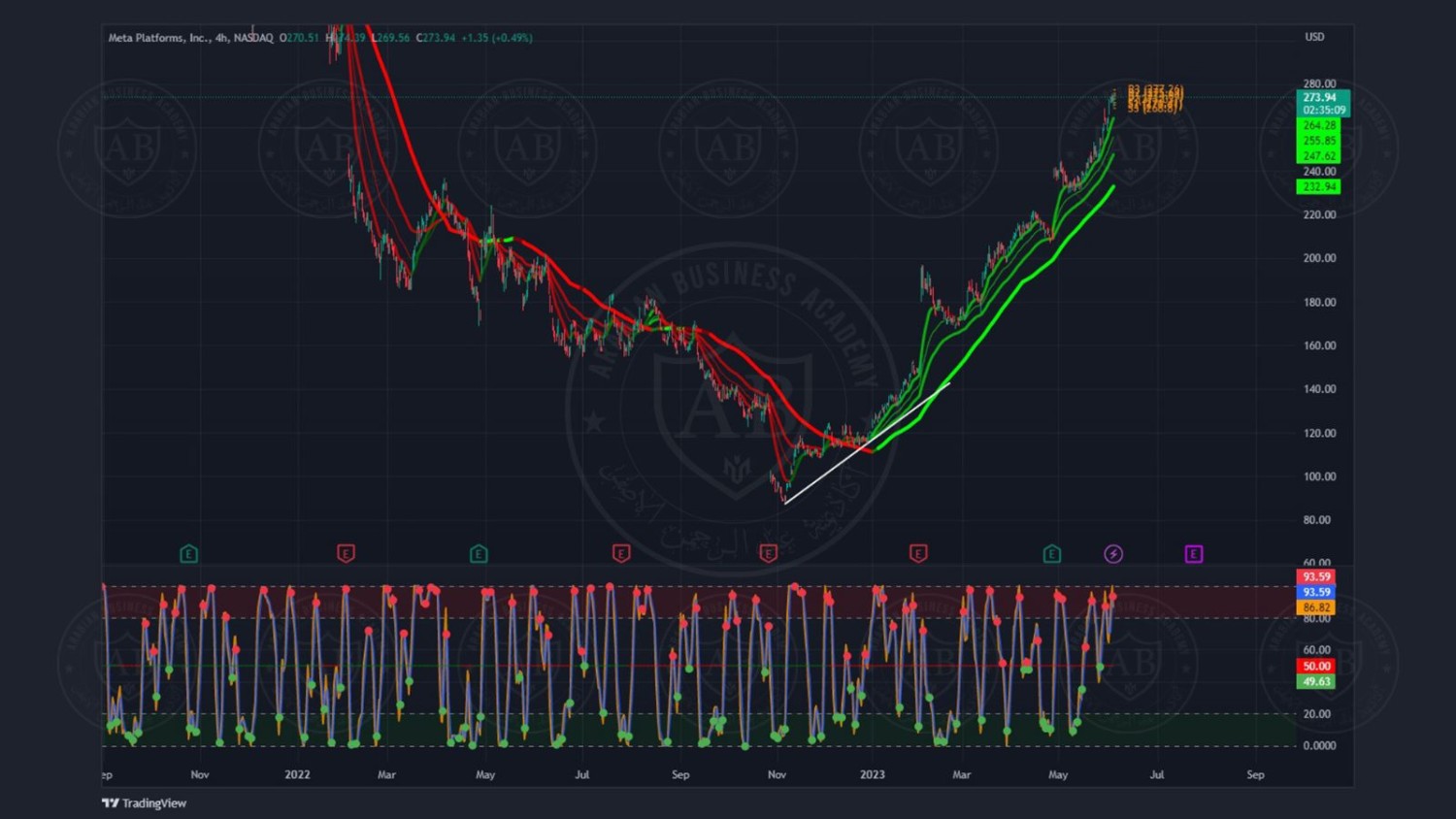This screenshot has width=1456, height=819.
Task: Click the 100.00 price axis label
Action: point(1319,476)
